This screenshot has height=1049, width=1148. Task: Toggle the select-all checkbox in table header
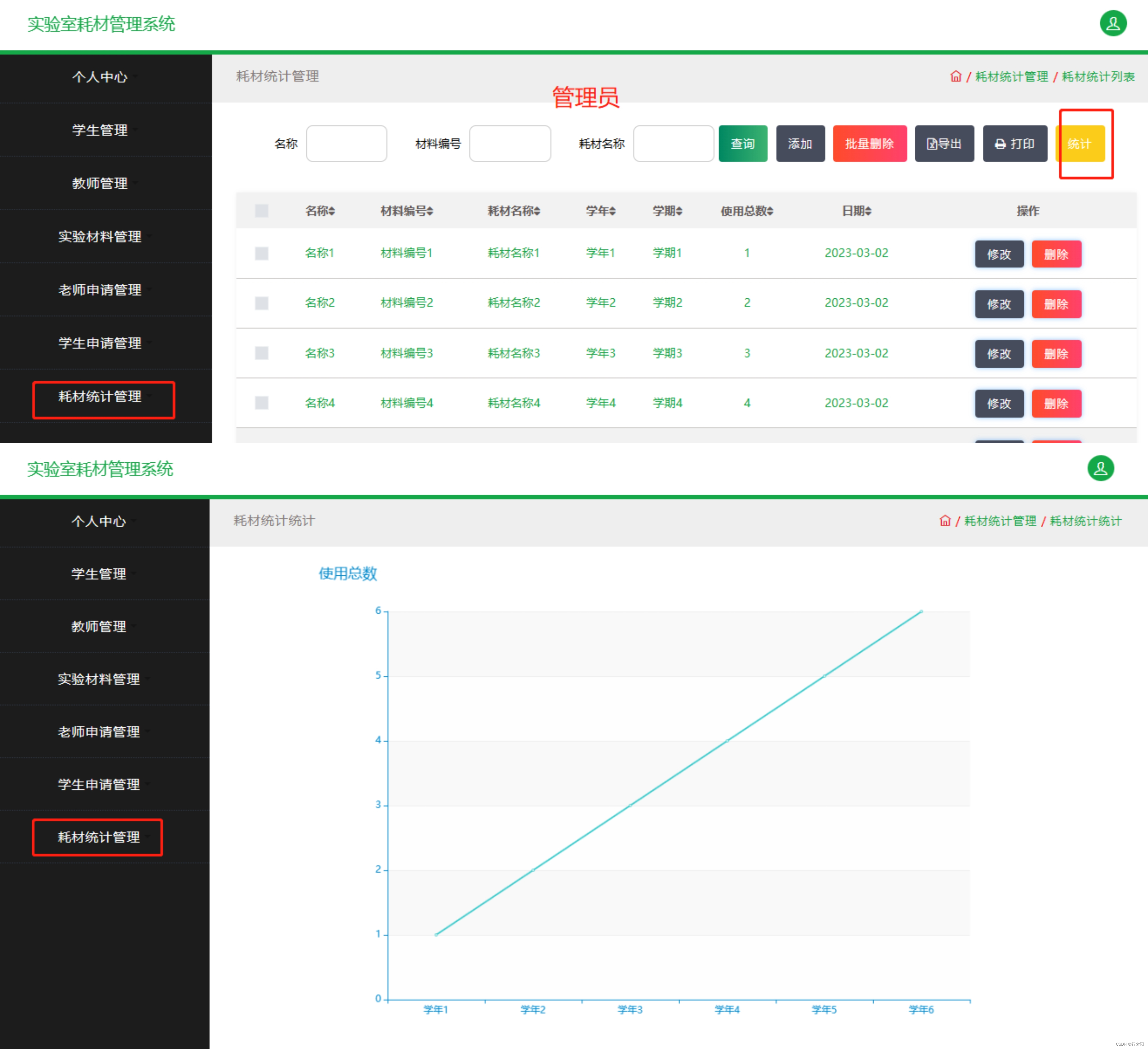[x=261, y=211]
